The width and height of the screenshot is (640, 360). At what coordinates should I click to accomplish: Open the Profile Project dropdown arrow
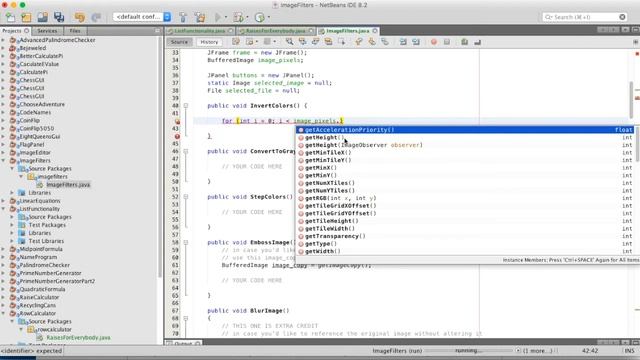tap(269, 17)
